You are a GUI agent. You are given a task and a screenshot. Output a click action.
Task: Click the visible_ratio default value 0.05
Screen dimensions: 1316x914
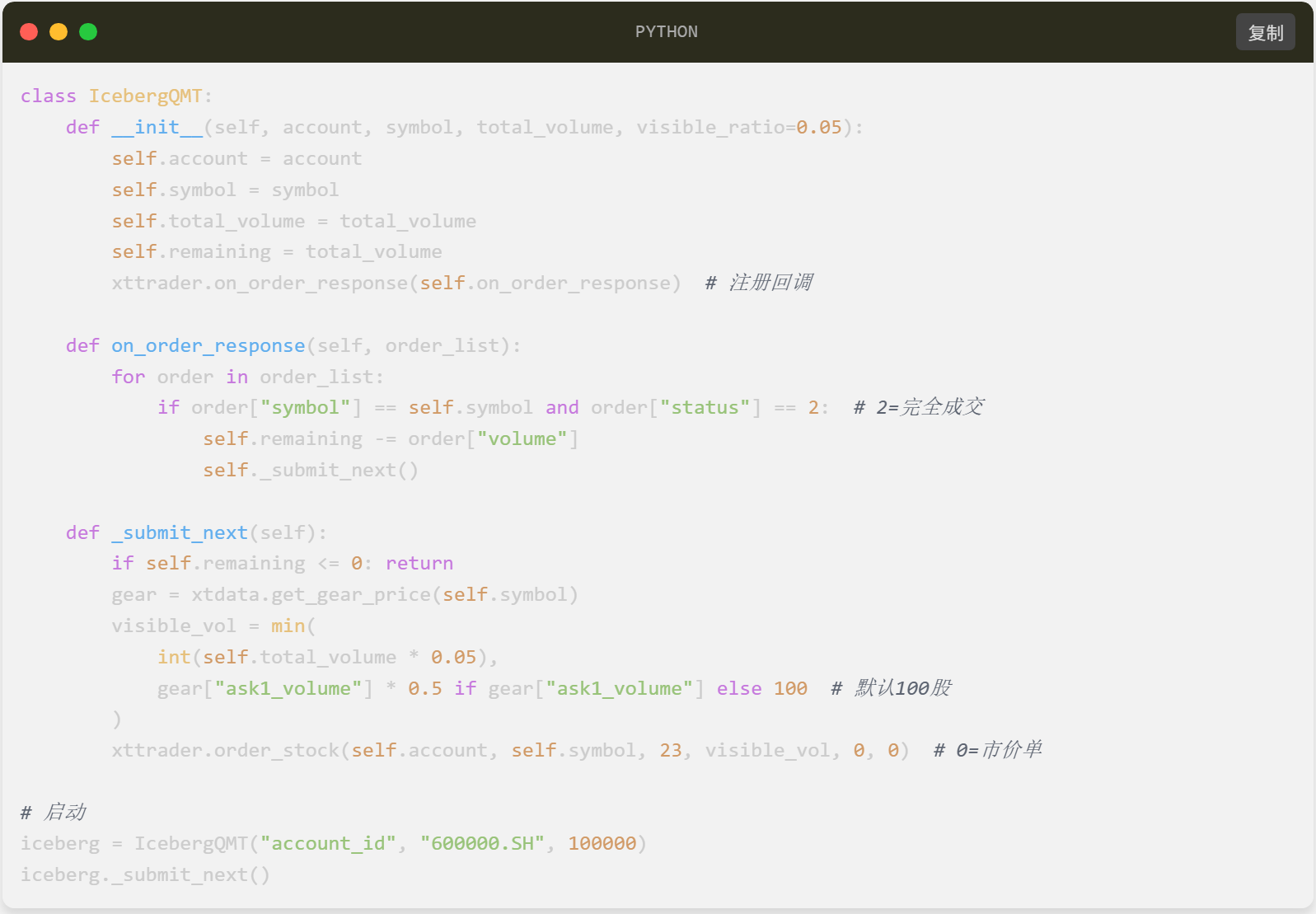(818, 128)
